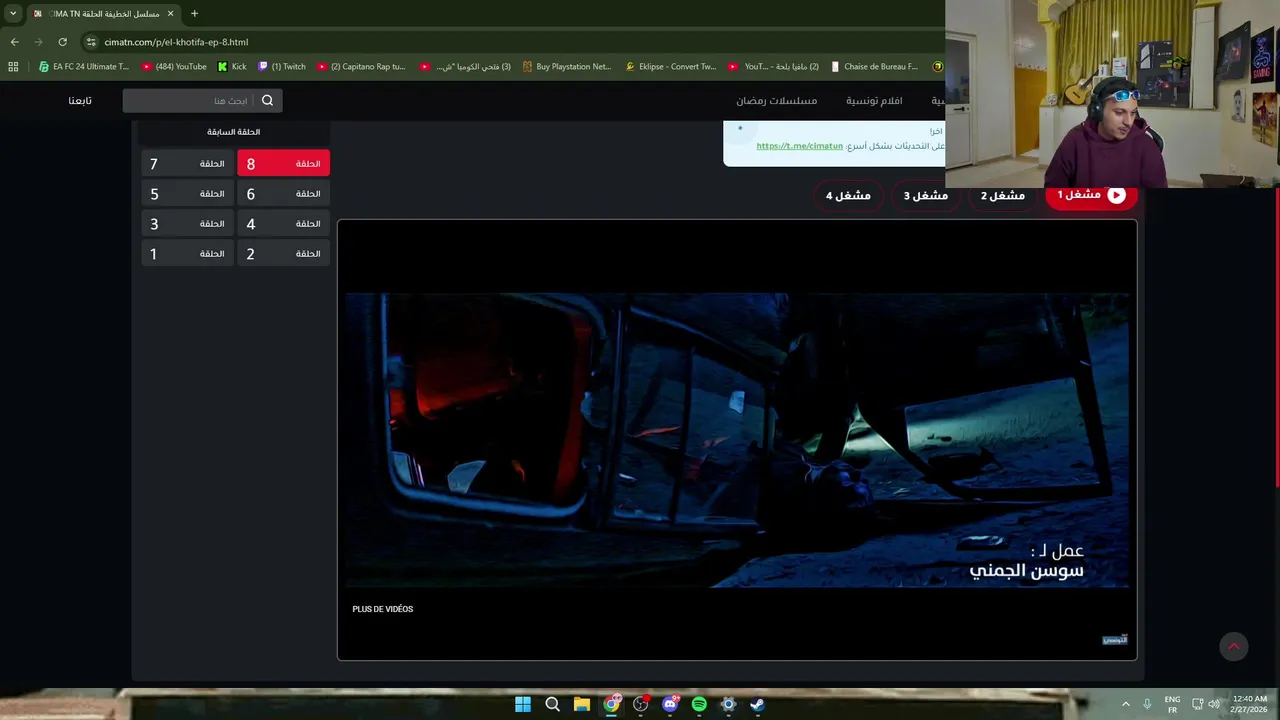Select episode الحلقة 4
This screenshot has width=1280, height=720.
[283, 224]
